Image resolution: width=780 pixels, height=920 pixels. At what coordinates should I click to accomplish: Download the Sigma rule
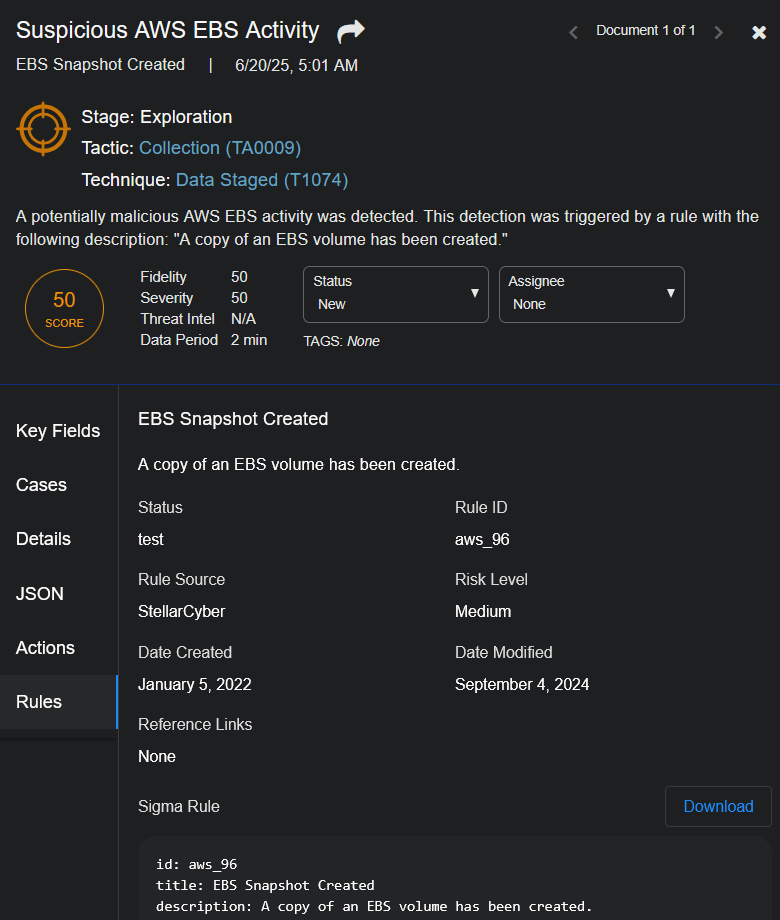tap(717, 806)
